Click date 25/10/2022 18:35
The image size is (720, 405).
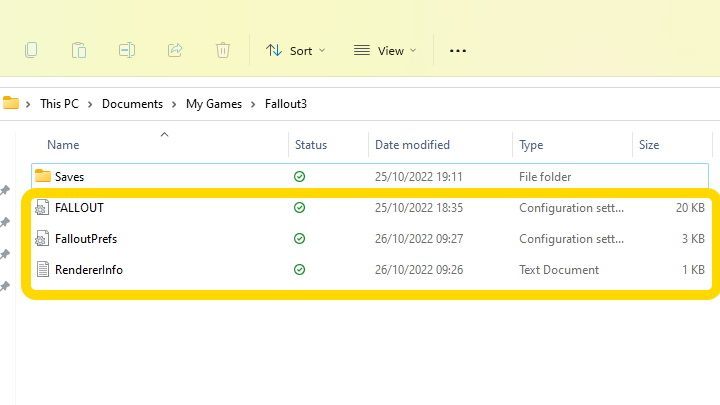click(419, 208)
